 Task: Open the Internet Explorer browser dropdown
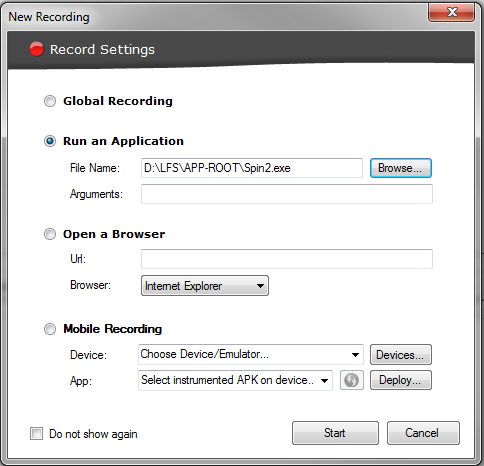(x=205, y=286)
